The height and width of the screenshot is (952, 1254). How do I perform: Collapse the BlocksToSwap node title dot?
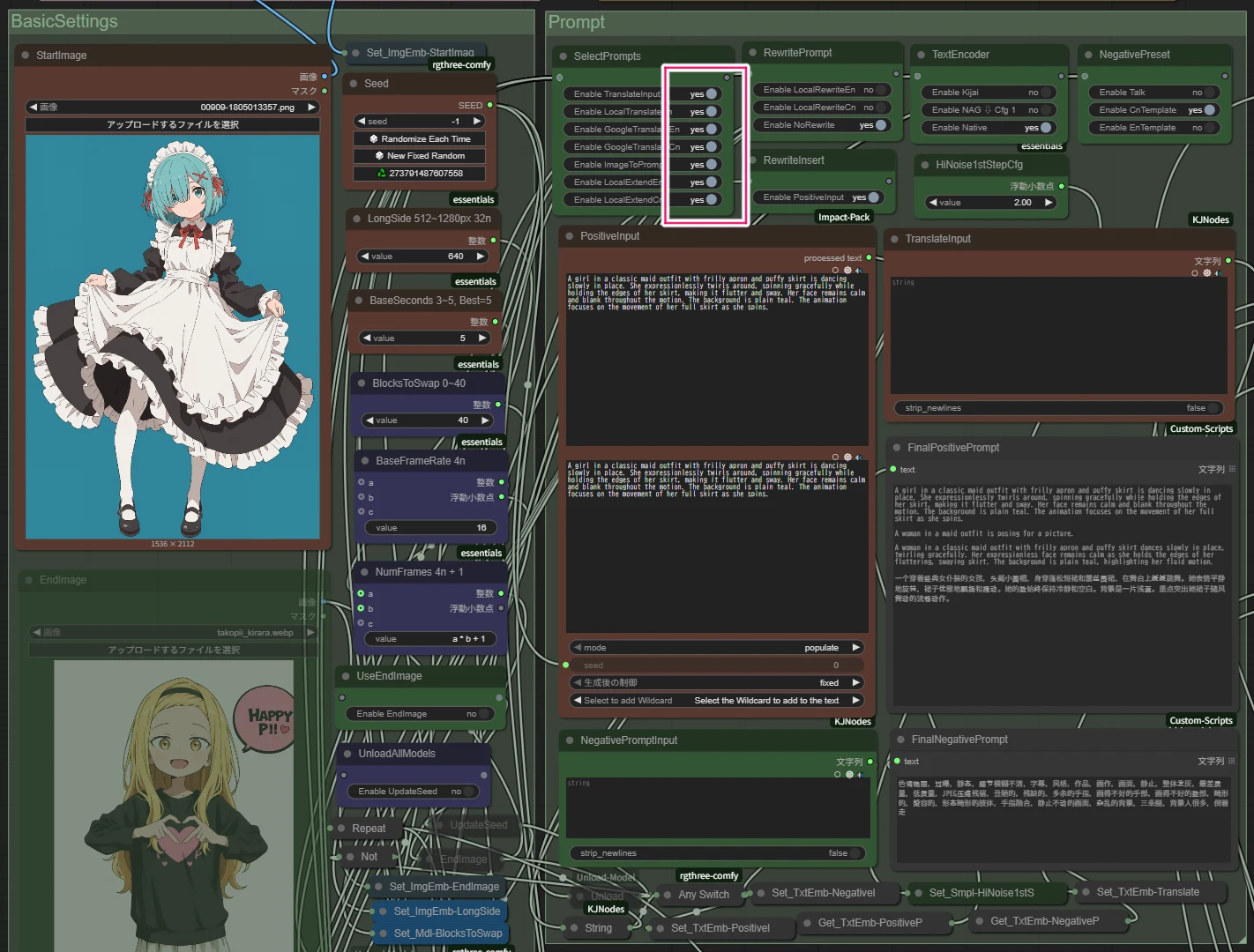361,383
